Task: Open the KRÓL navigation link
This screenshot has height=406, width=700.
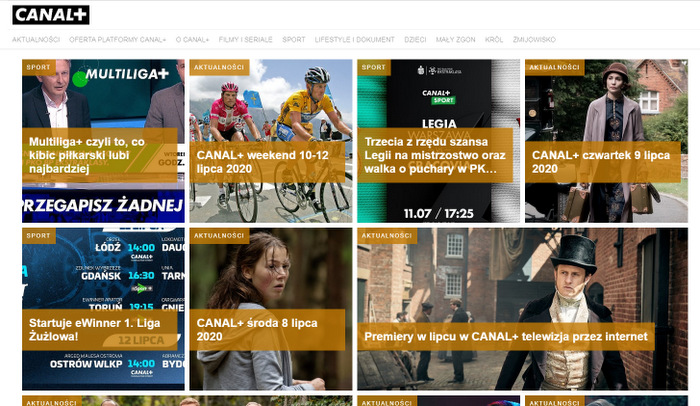Action: click(x=494, y=40)
